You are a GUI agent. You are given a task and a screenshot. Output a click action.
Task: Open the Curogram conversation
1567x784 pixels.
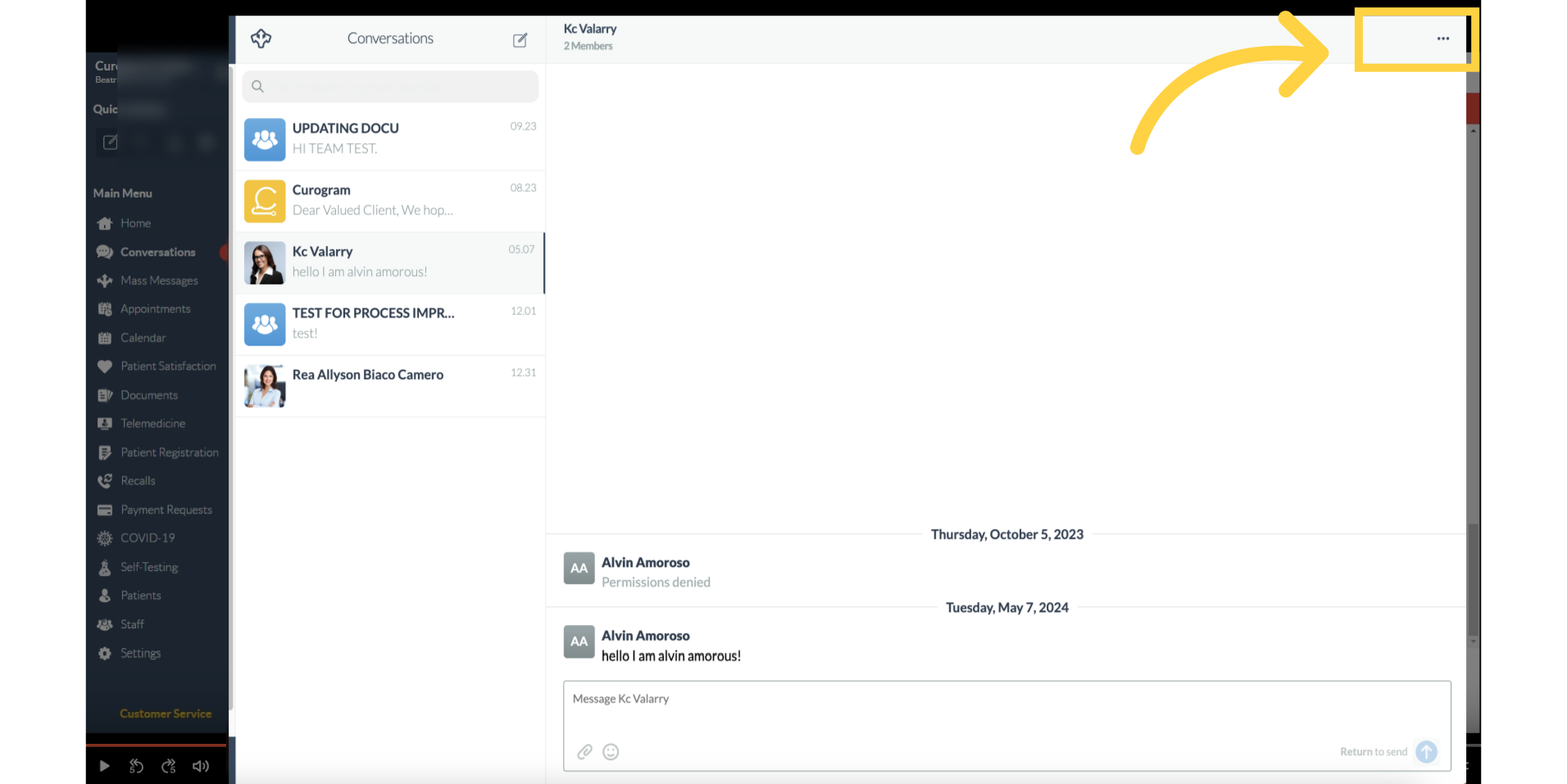(390, 201)
